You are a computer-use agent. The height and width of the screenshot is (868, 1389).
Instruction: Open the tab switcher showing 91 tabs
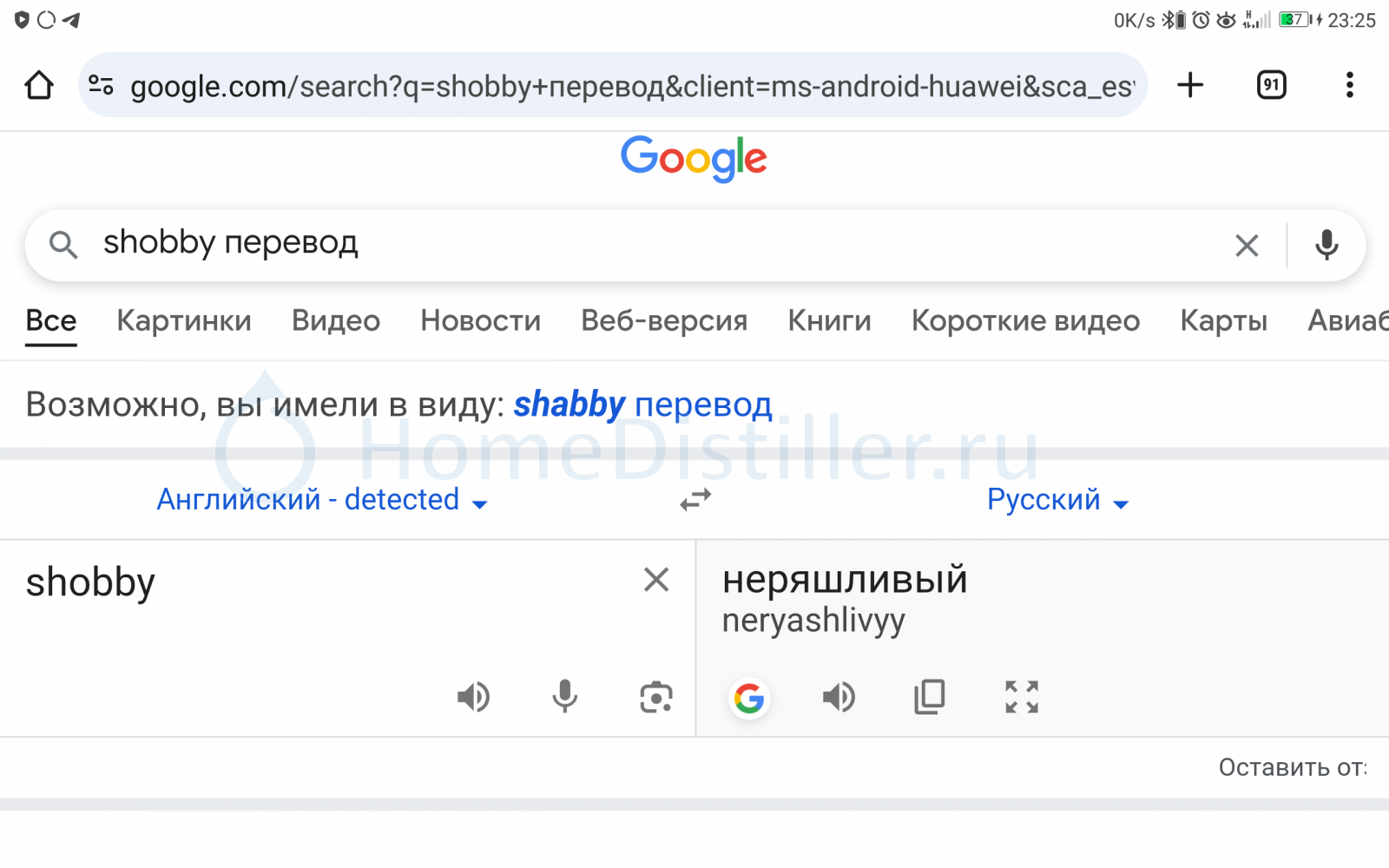coord(1272,85)
